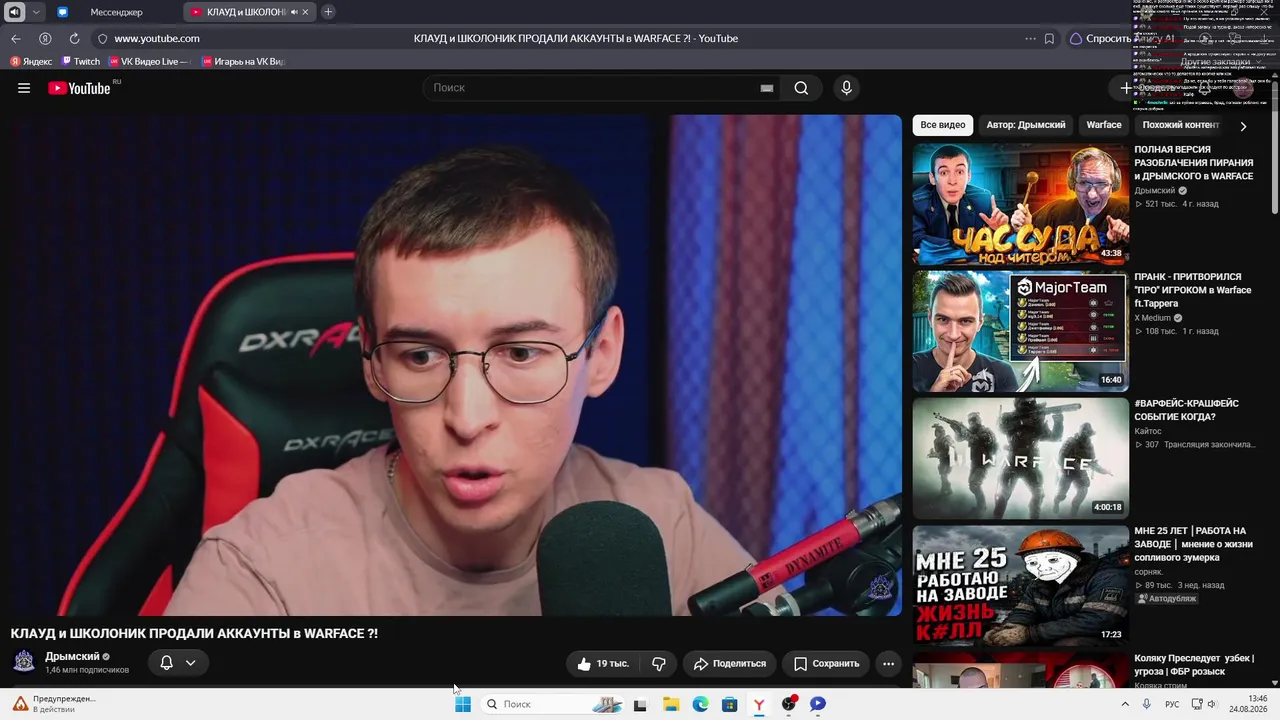Close the КЛАУД и ШКОЛОНИК tab
The width and height of the screenshot is (1280, 720).
306,12
